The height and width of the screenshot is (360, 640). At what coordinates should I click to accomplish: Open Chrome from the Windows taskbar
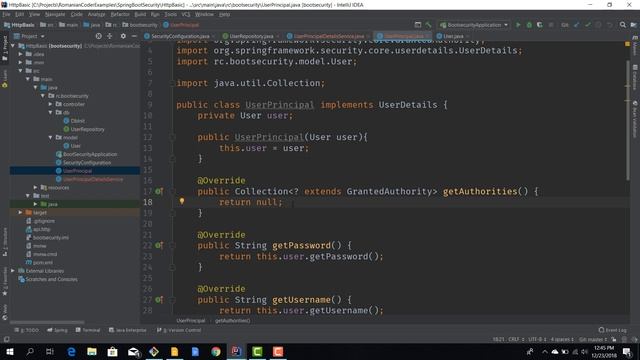click(x=216, y=351)
